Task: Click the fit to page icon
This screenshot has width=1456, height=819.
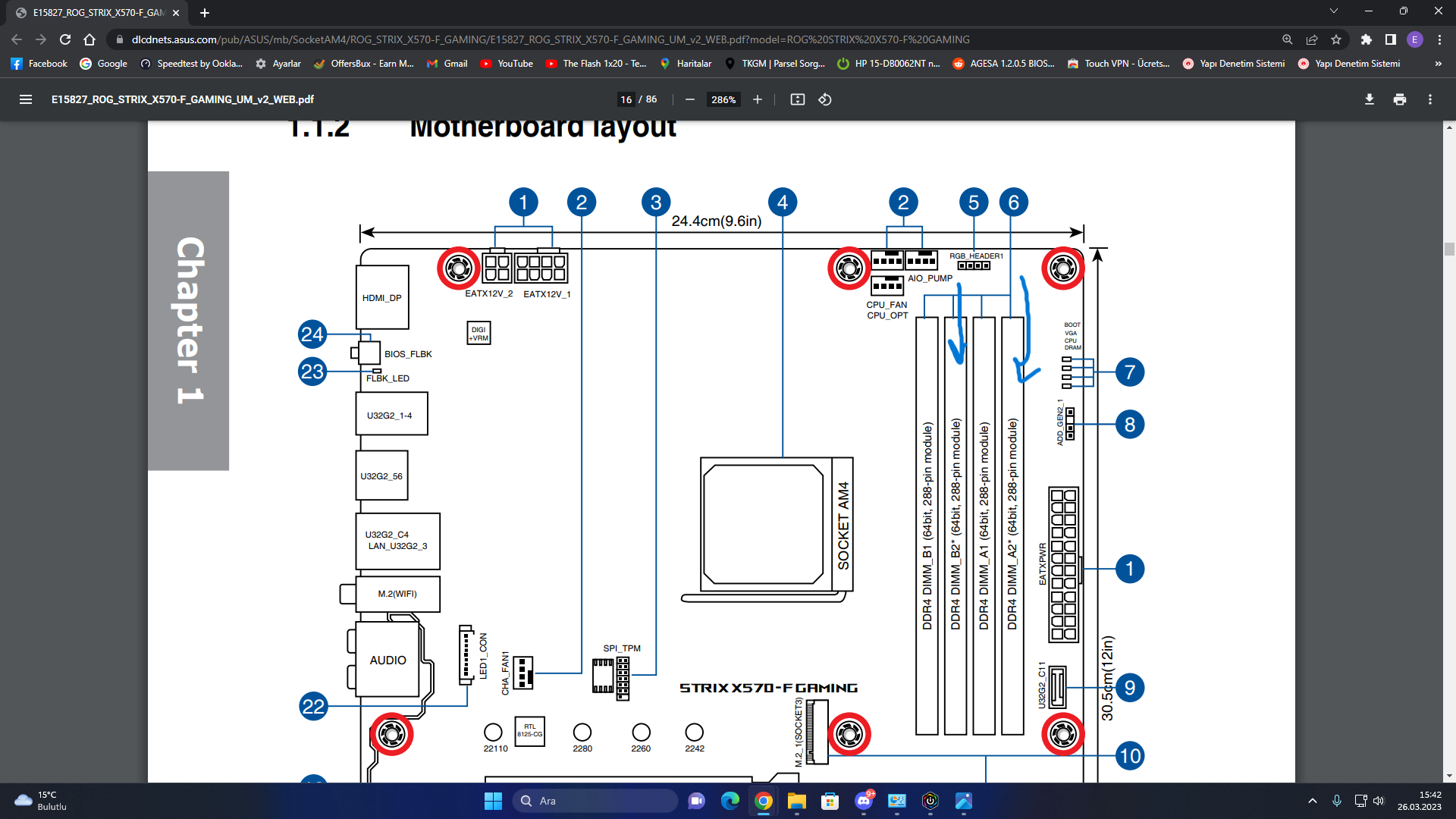Action: tap(797, 99)
